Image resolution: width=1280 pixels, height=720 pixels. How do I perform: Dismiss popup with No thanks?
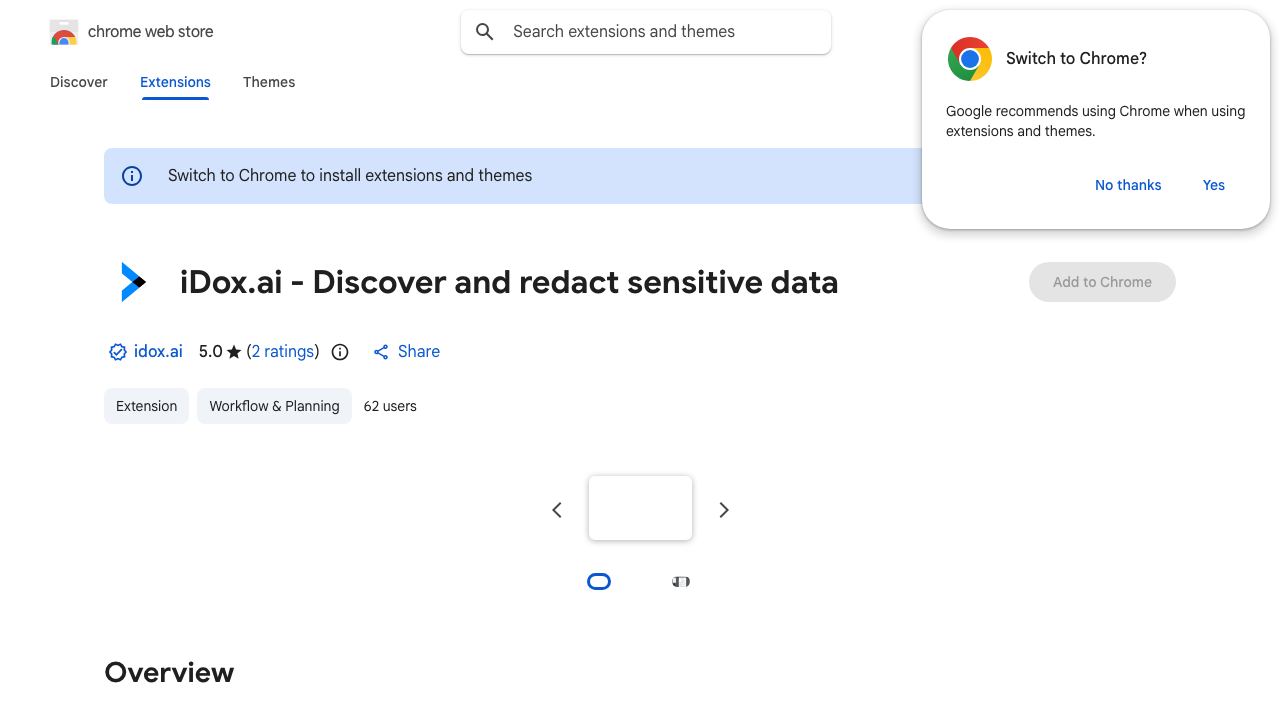pyautogui.click(x=1128, y=185)
